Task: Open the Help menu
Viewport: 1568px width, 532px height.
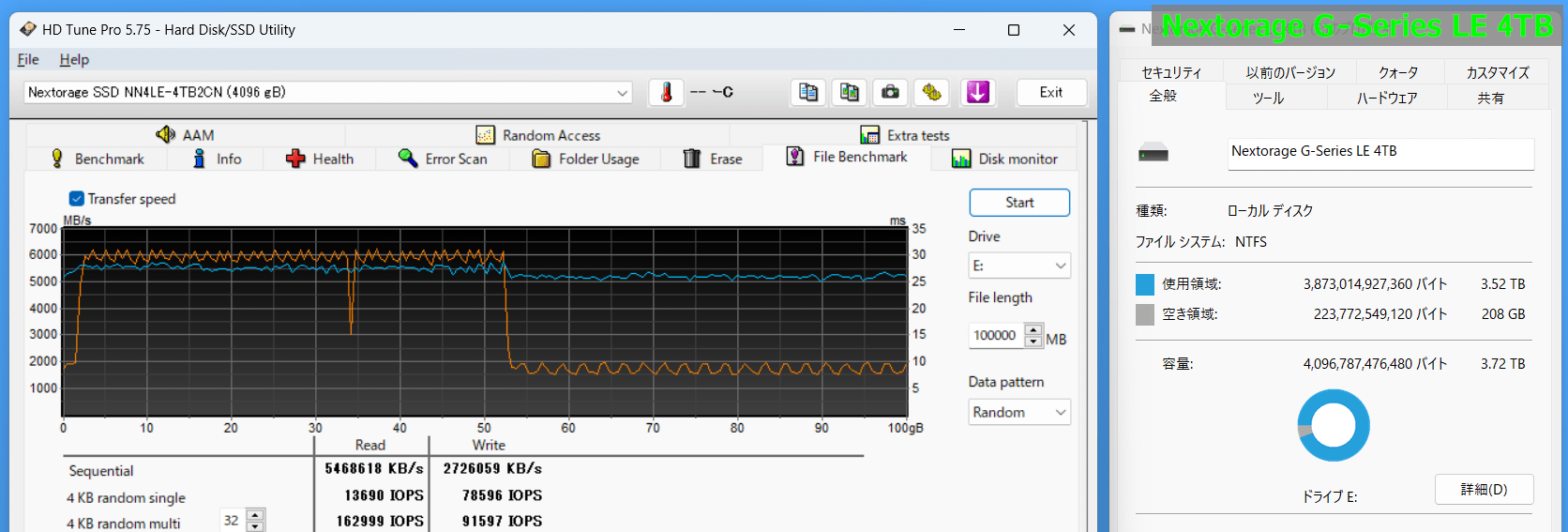Action: (74, 59)
